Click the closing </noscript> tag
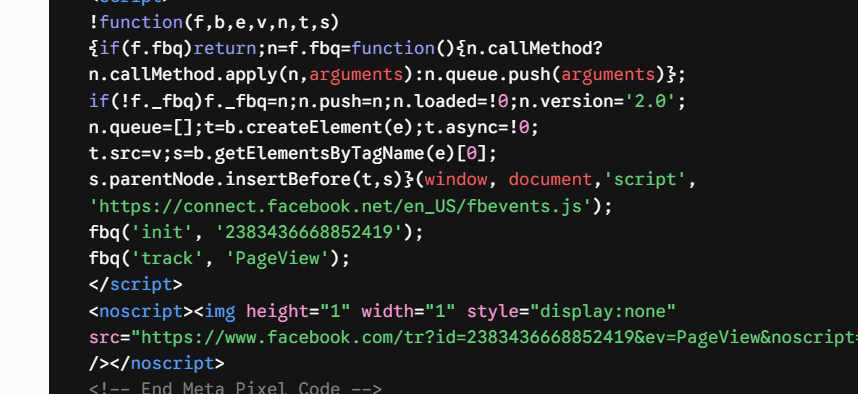 point(167,364)
